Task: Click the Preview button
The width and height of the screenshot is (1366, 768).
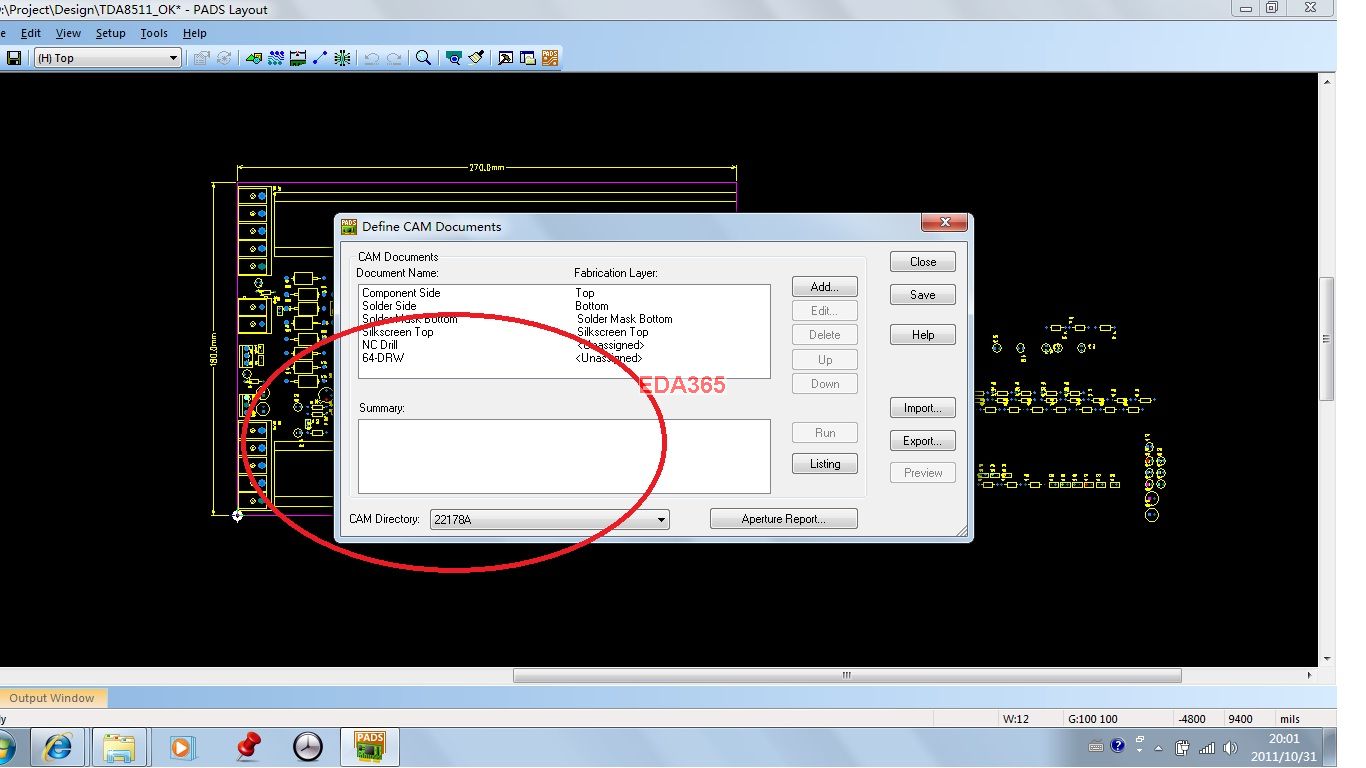Action: point(923,473)
